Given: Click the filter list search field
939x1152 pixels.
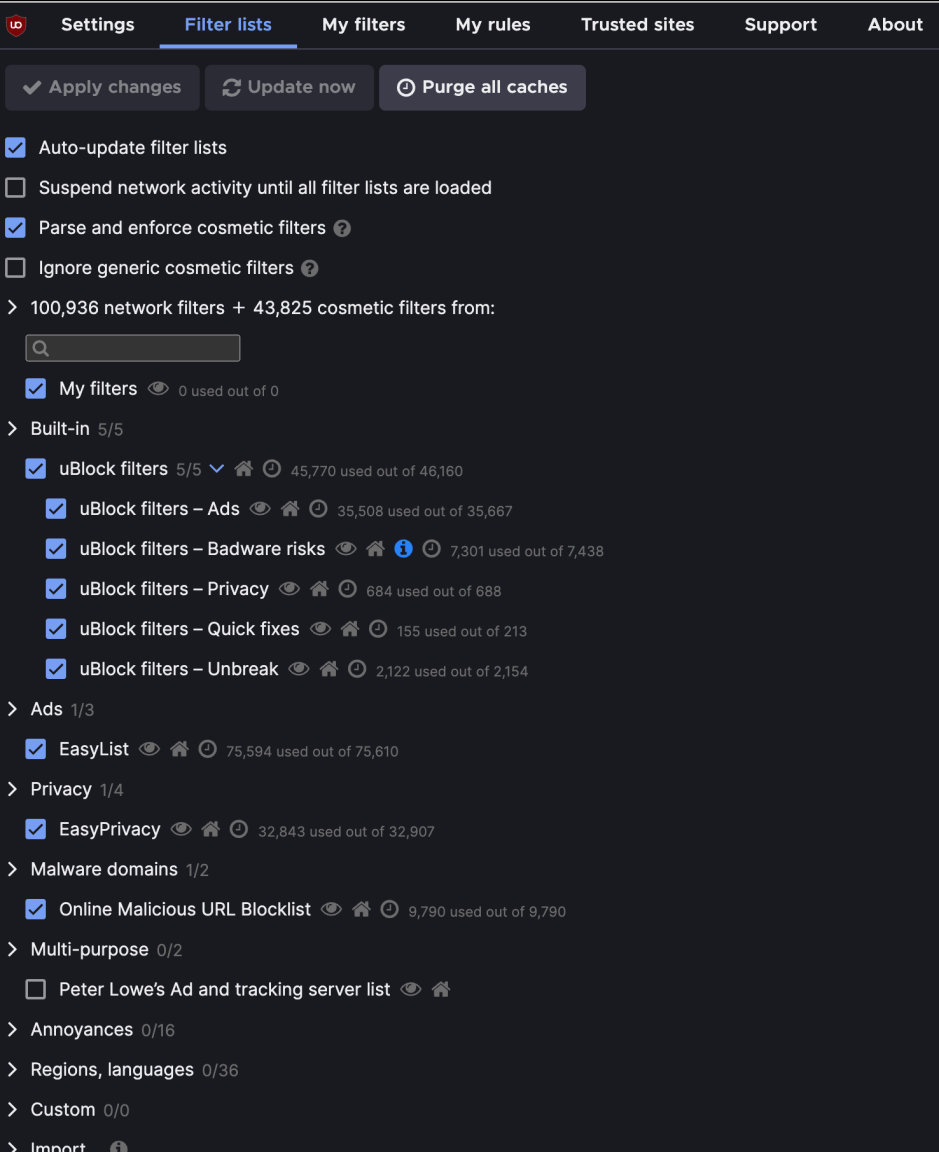Looking at the screenshot, I should pyautogui.click(x=133, y=348).
